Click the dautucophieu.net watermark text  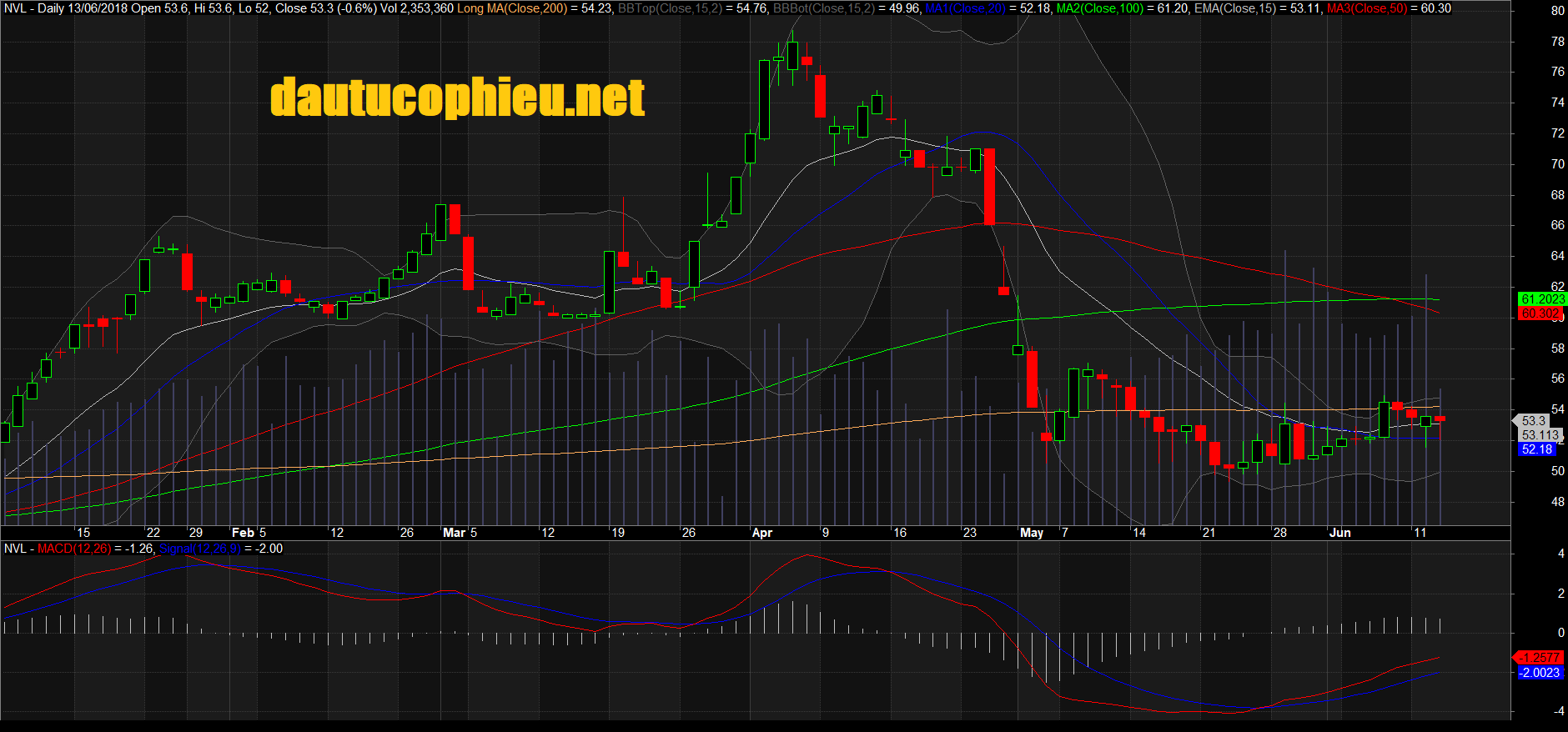click(457, 98)
